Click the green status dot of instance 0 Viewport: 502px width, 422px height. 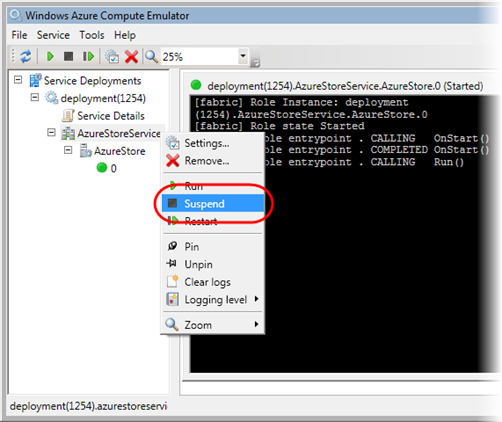tap(102, 168)
